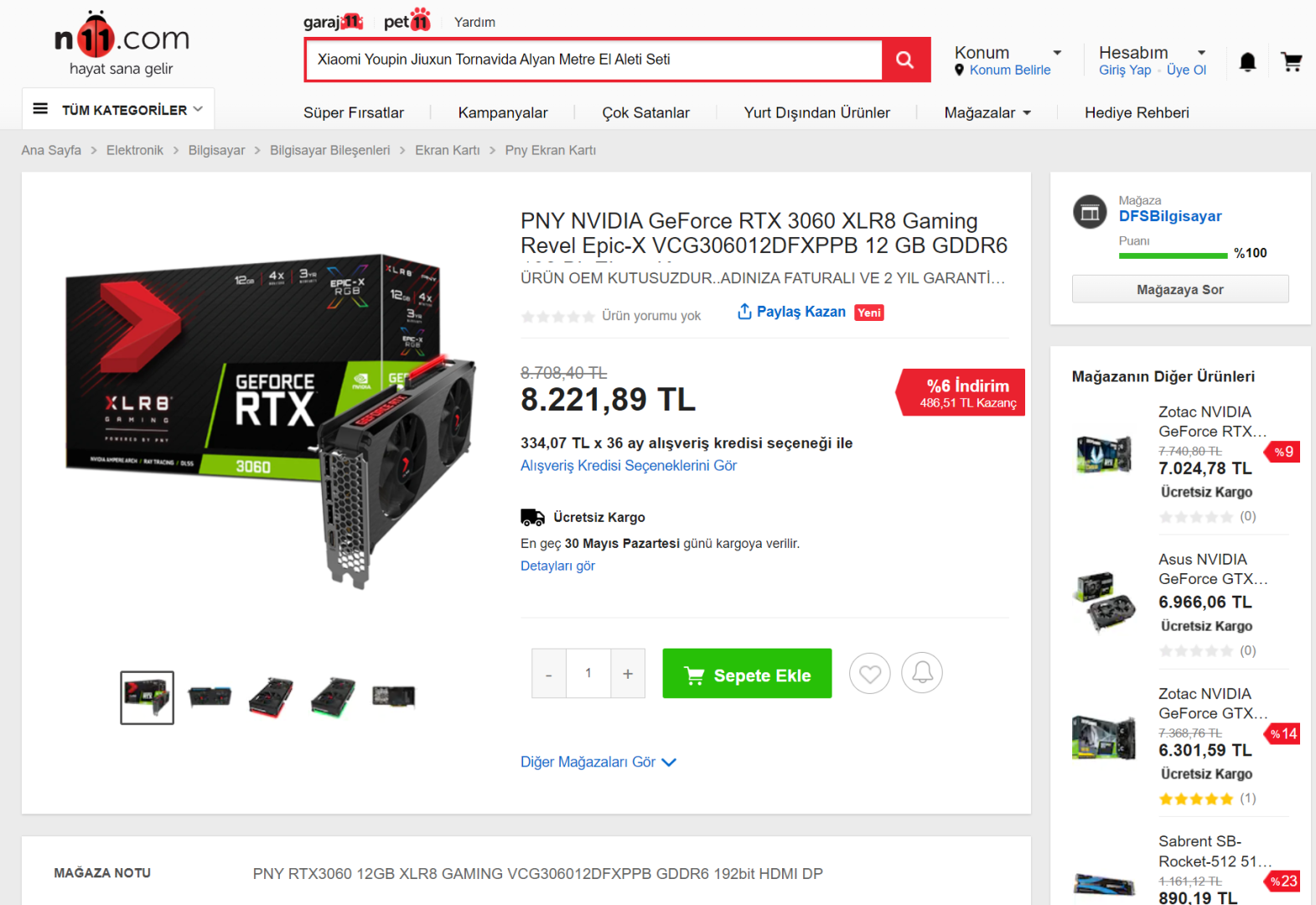Click Konum Belirle link
This screenshot has height=905, width=1316.
click(1010, 70)
